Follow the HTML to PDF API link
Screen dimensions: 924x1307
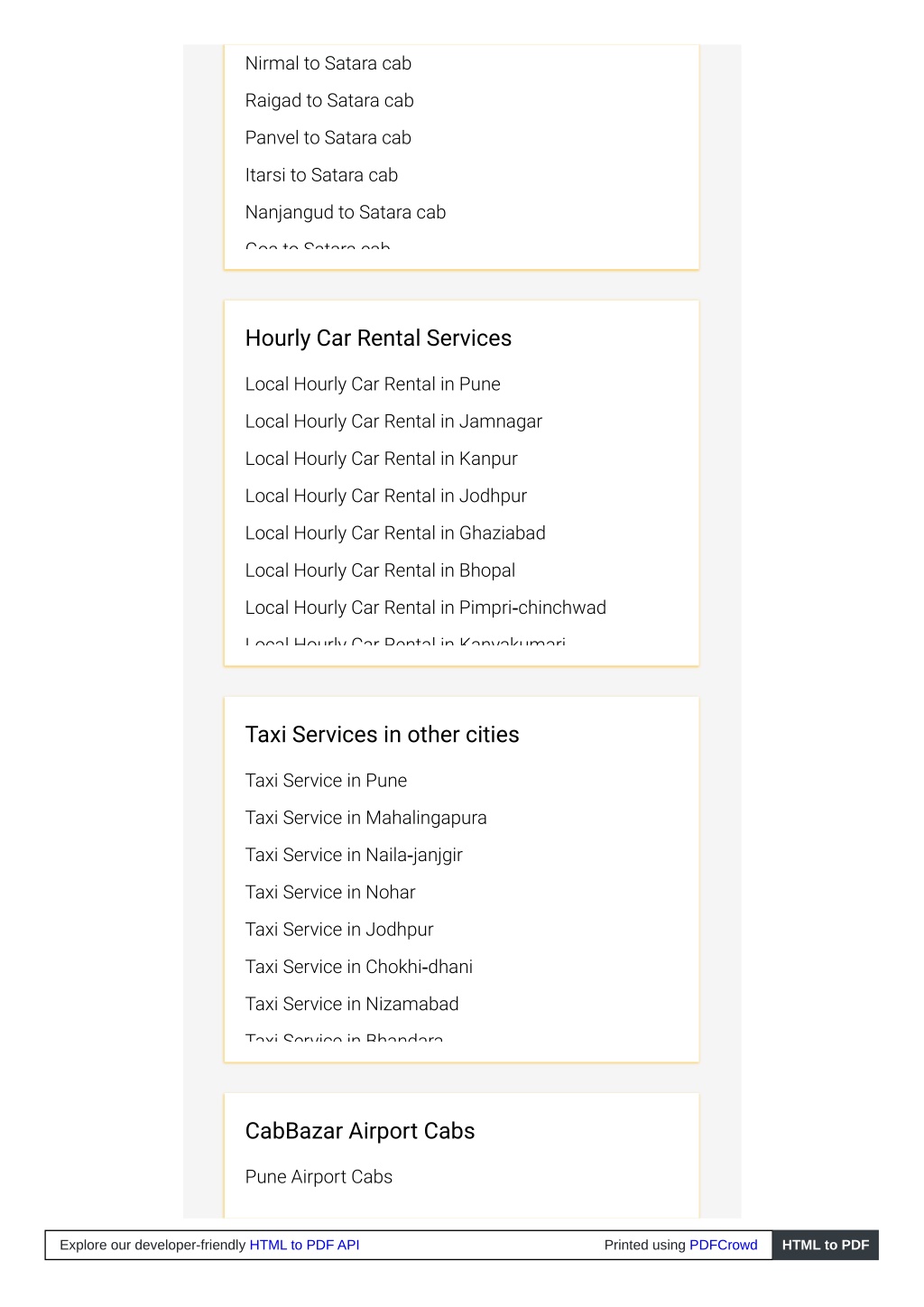[304, 1245]
